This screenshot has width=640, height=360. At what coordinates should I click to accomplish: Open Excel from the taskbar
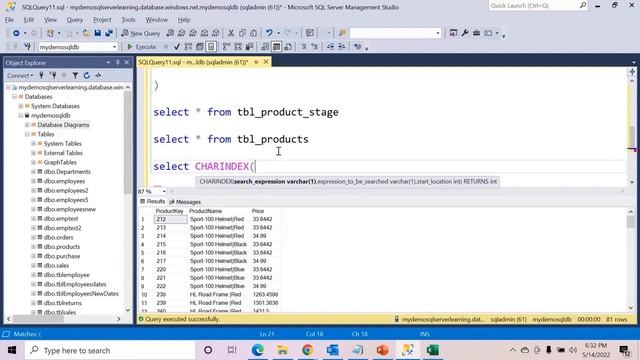(x=433, y=350)
